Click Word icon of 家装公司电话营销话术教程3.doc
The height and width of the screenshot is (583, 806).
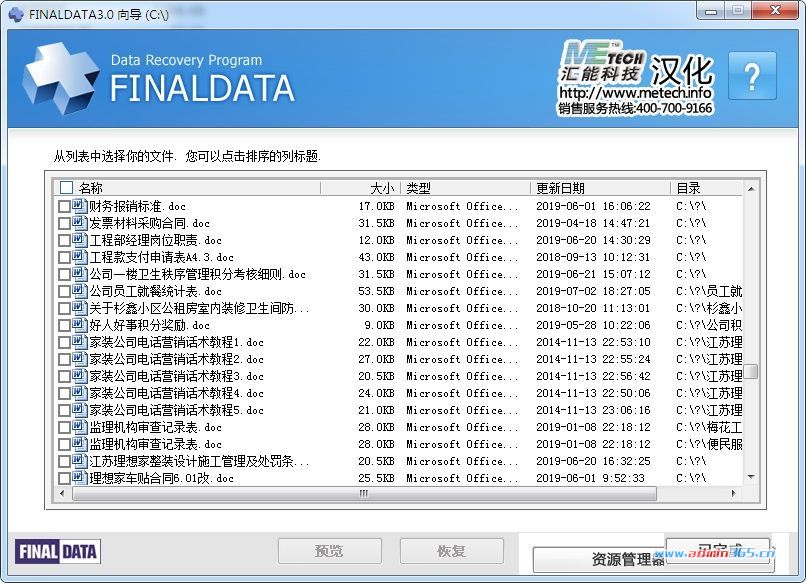click(79, 375)
